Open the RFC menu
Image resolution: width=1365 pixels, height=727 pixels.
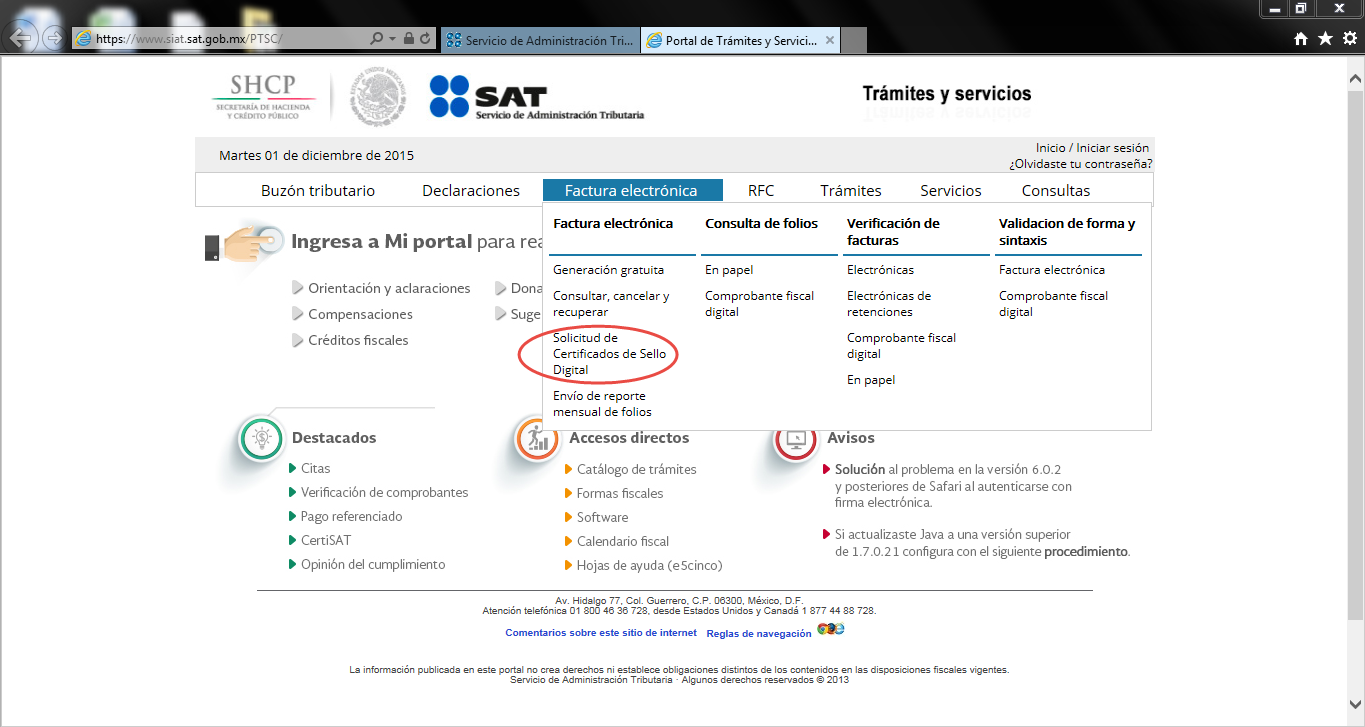click(x=761, y=190)
